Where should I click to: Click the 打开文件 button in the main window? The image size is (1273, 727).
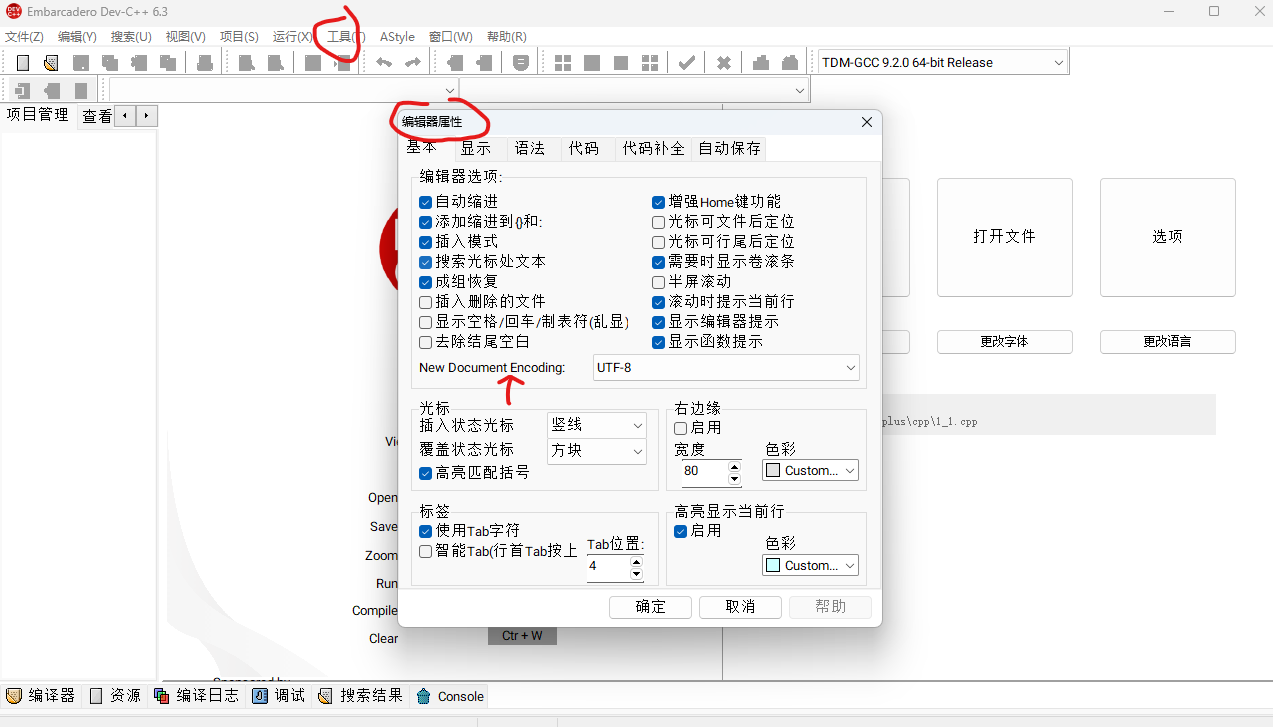click(1005, 237)
